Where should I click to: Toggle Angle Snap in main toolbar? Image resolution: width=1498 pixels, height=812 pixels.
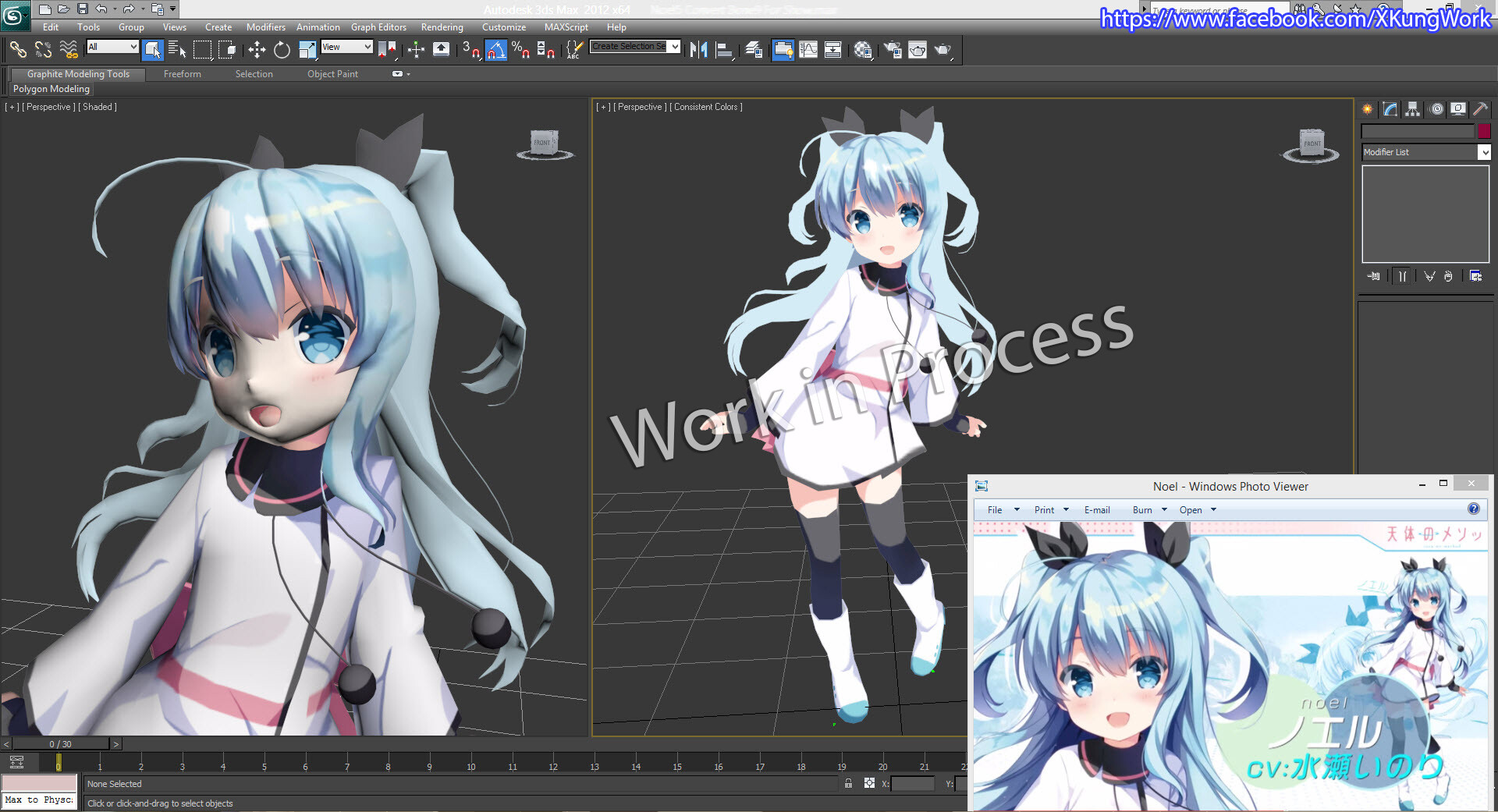click(x=496, y=50)
